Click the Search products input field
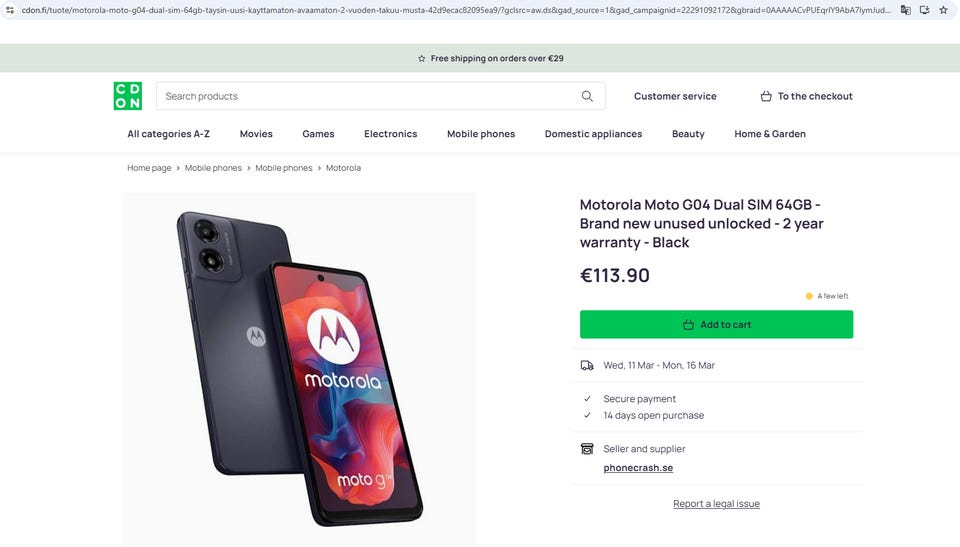The width and height of the screenshot is (960, 547). click(x=365, y=96)
